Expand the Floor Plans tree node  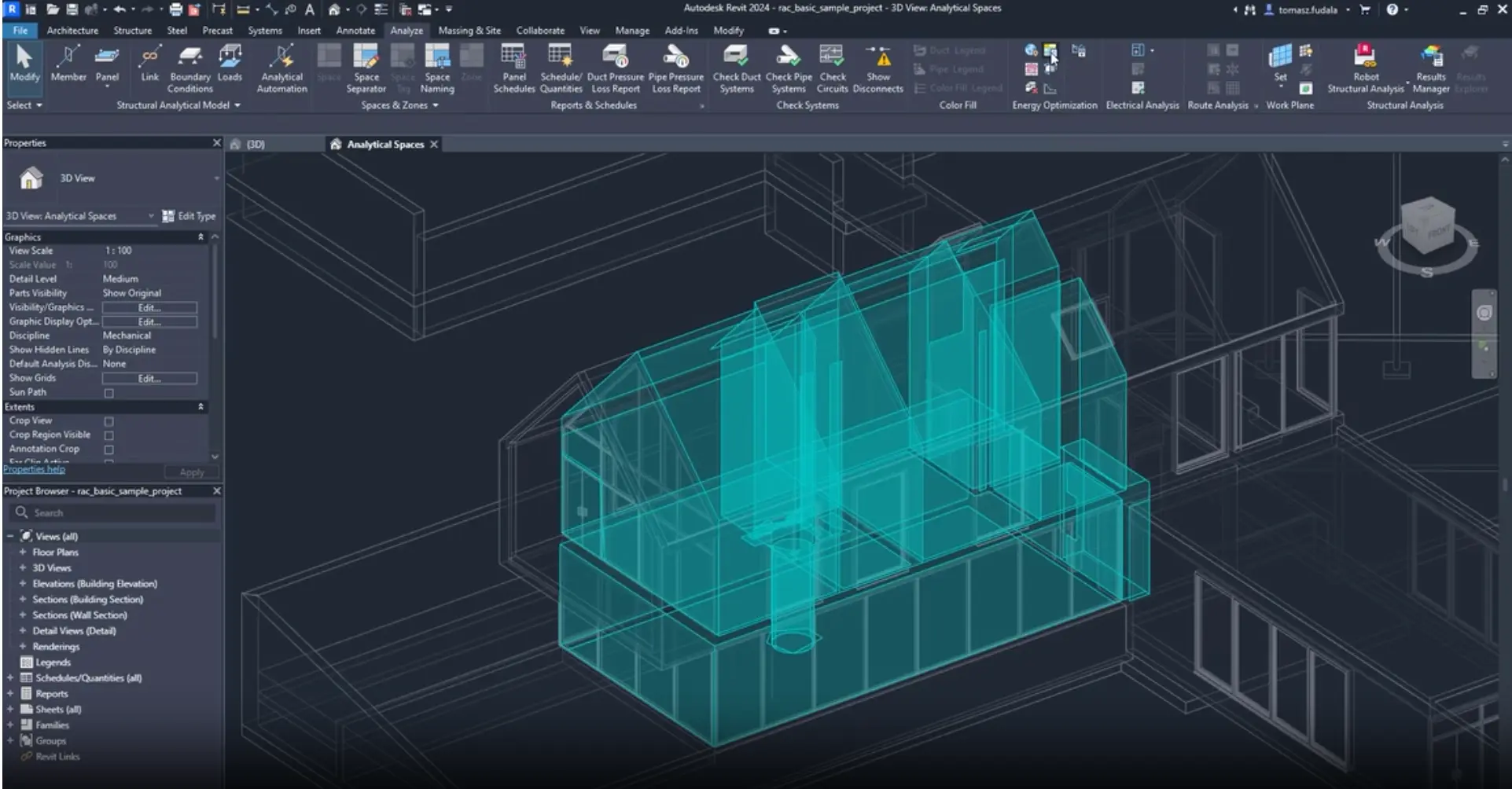coord(23,552)
